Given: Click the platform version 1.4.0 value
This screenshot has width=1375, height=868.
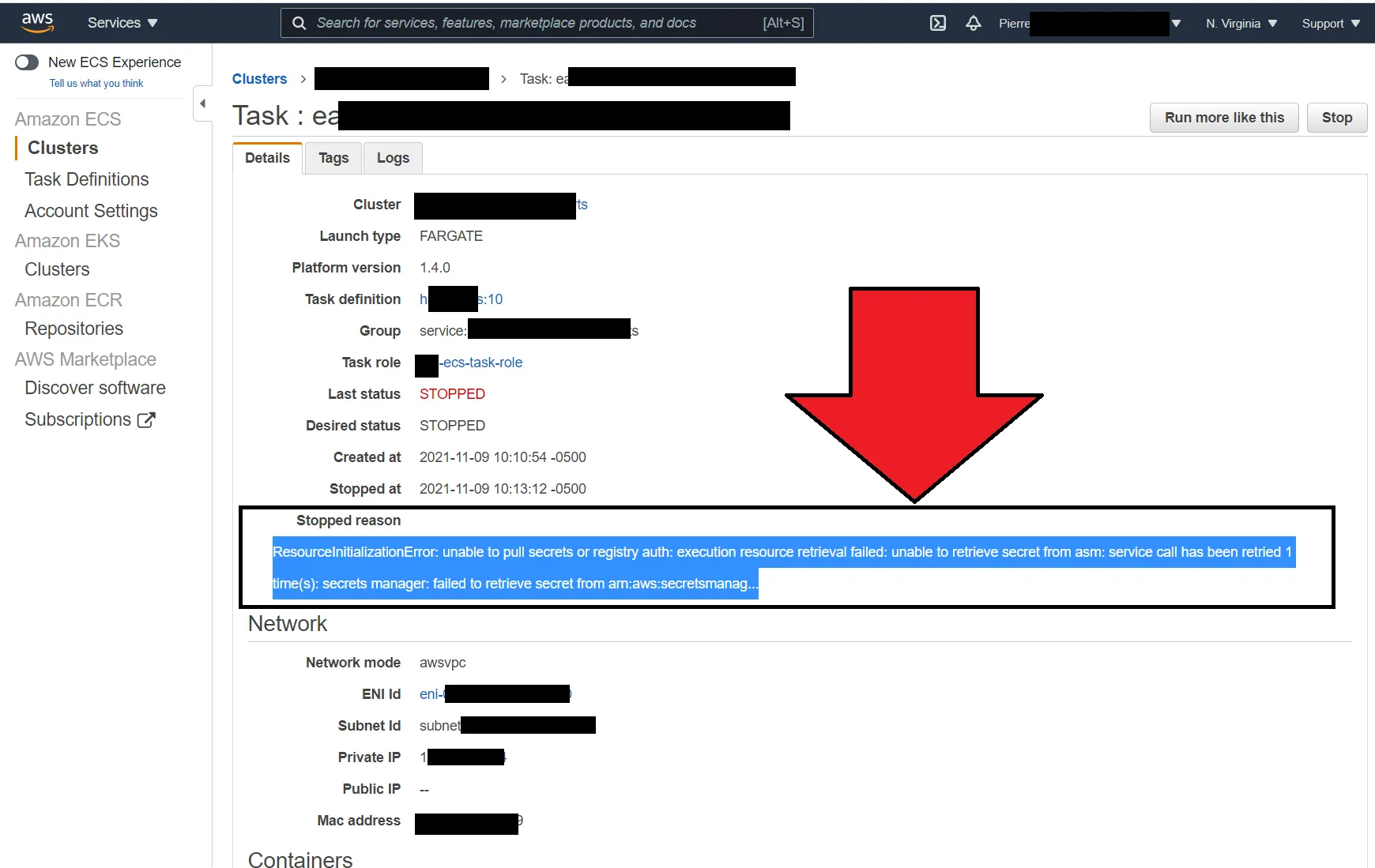Looking at the screenshot, I should tap(435, 268).
